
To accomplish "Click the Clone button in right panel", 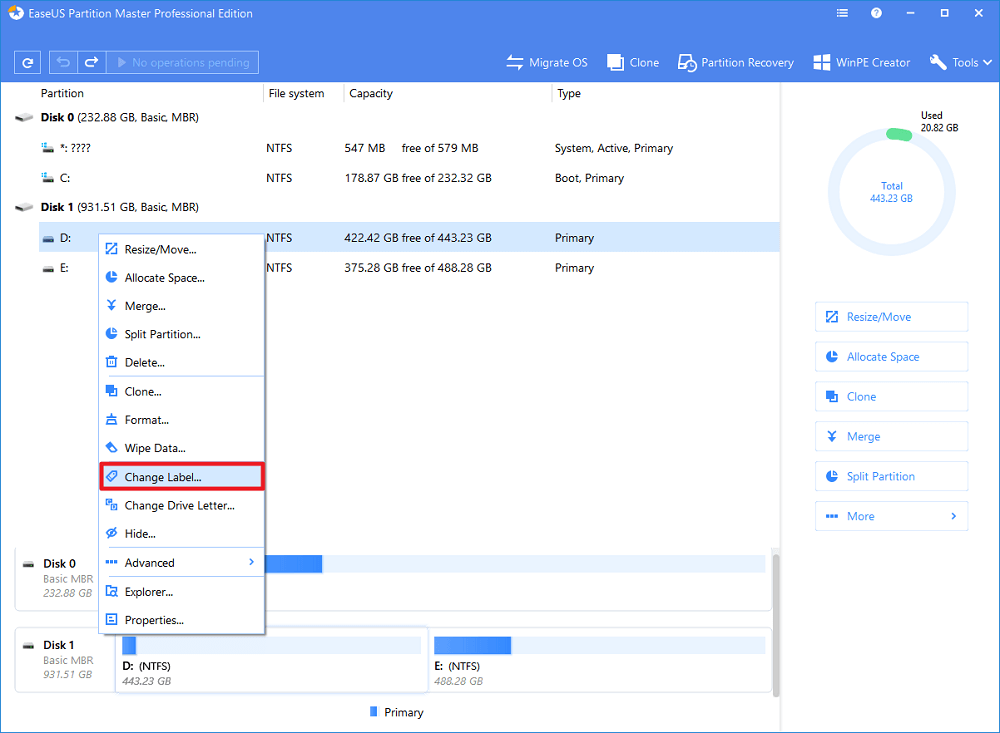I will coord(891,397).
